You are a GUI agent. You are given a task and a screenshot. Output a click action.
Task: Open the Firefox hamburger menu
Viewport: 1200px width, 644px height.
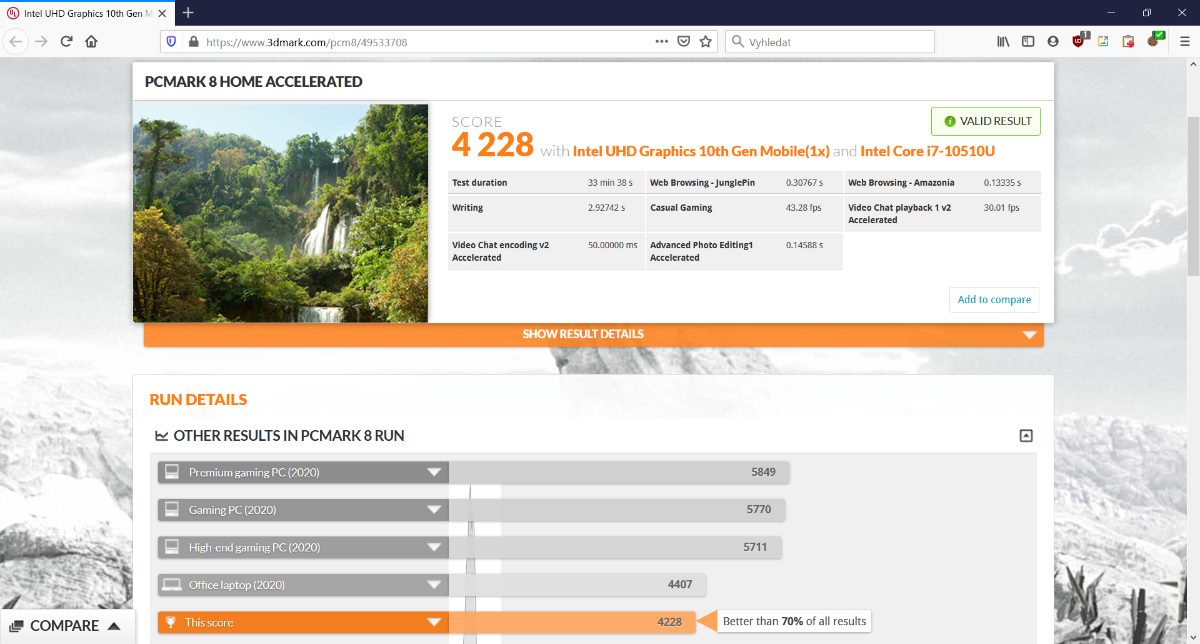click(x=1183, y=42)
